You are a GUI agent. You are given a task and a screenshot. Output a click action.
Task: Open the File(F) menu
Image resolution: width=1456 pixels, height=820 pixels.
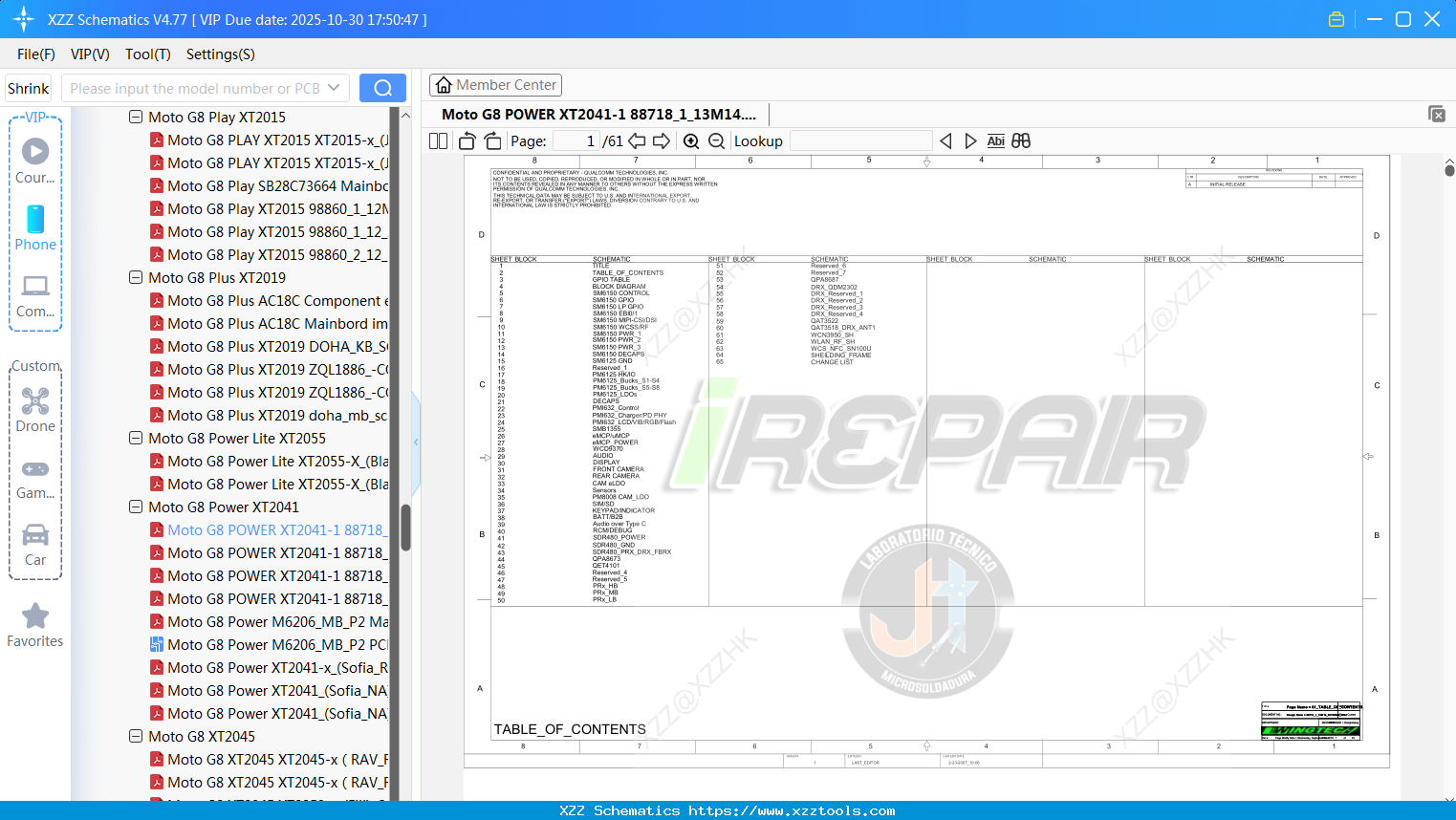tap(36, 54)
